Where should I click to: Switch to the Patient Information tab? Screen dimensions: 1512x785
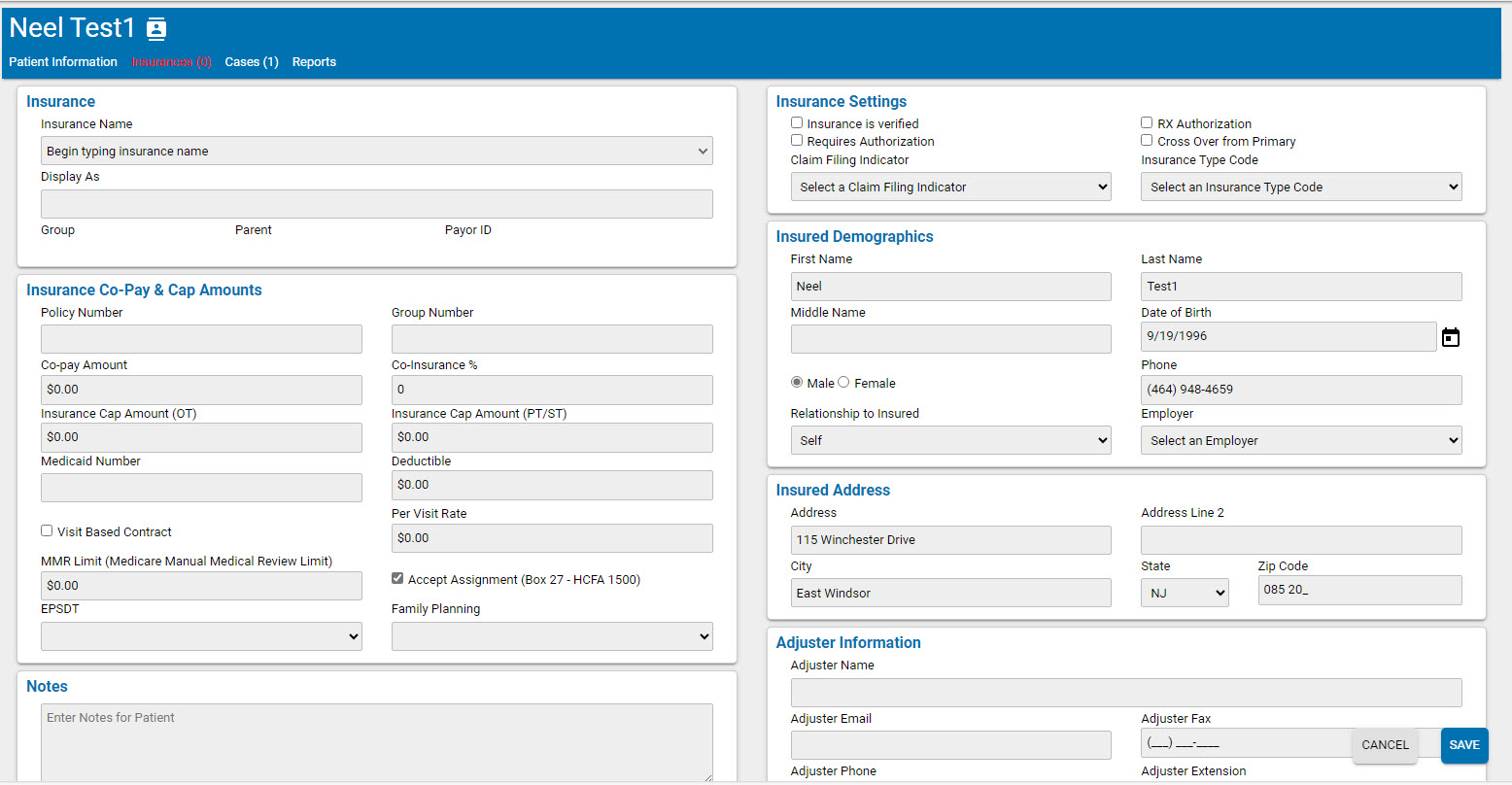[x=63, y=62]
